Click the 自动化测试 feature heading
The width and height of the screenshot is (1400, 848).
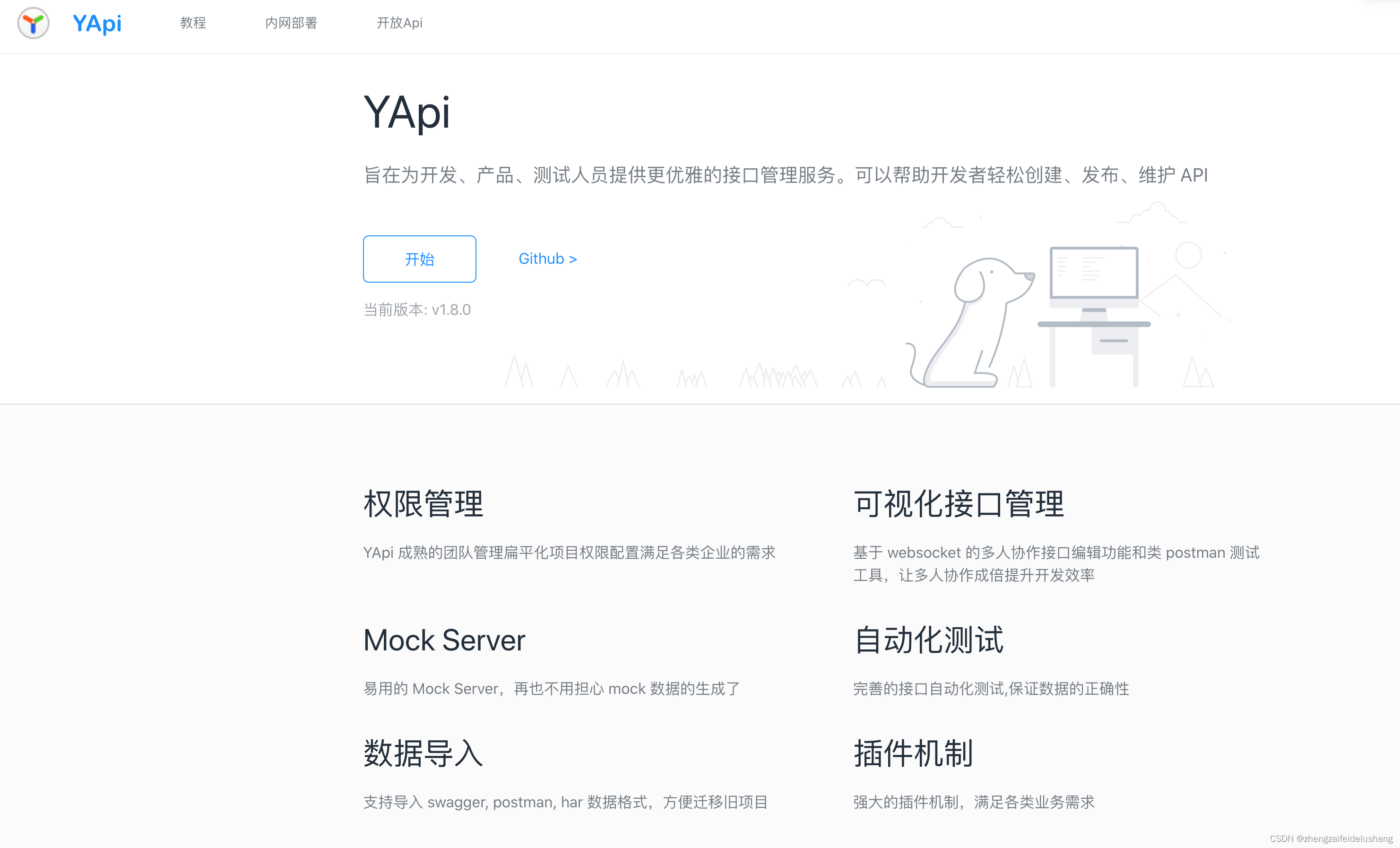pyautogui.click(x=928, y=640)
